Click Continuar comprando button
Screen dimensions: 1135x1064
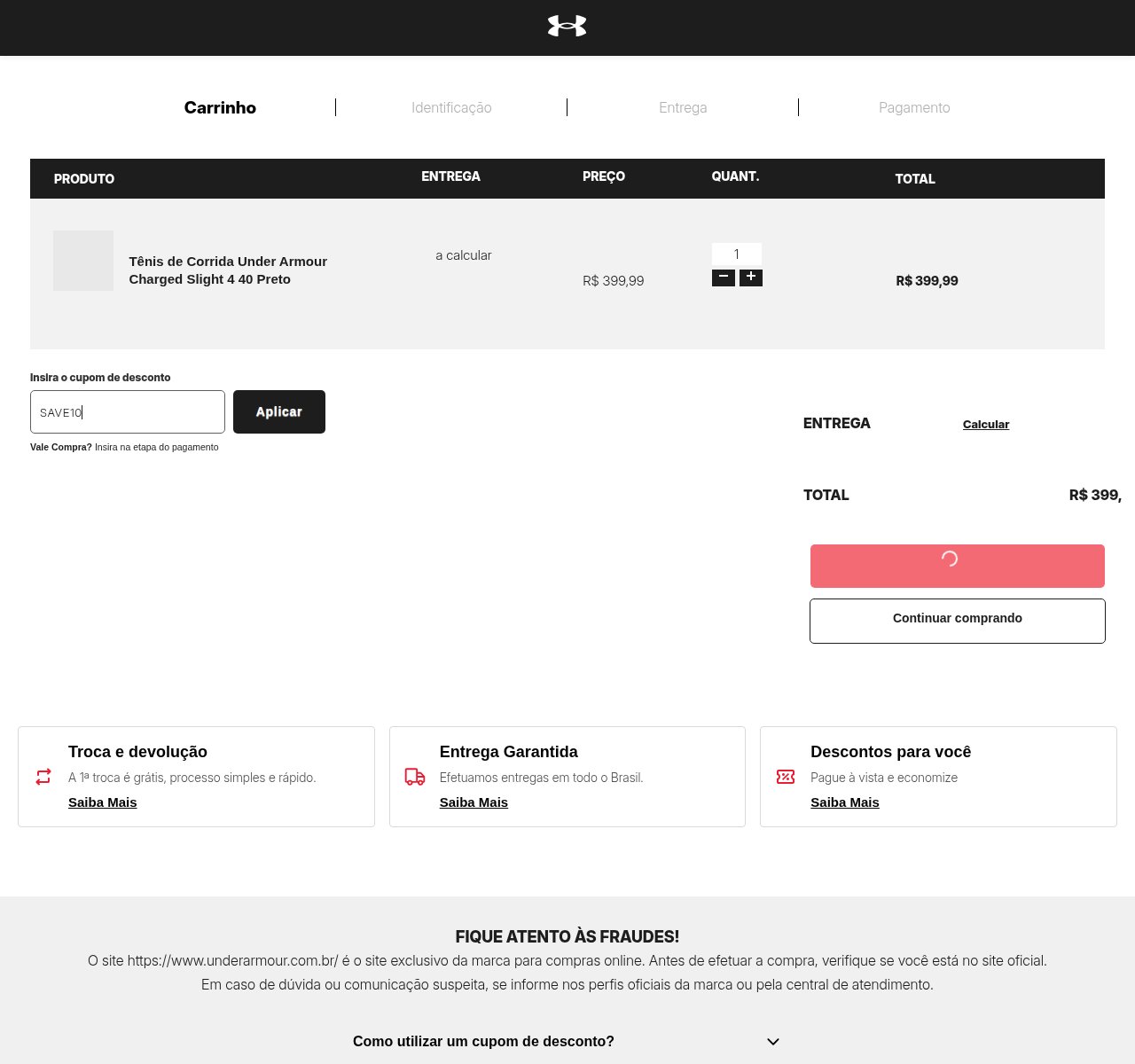[x=958, y=621]
